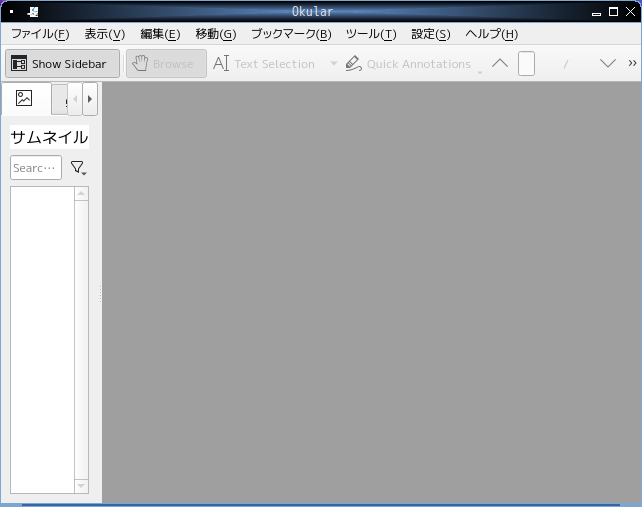Select the Browse hand tool
Viewport: 642px width, 507px height.
tap(166, 64)
